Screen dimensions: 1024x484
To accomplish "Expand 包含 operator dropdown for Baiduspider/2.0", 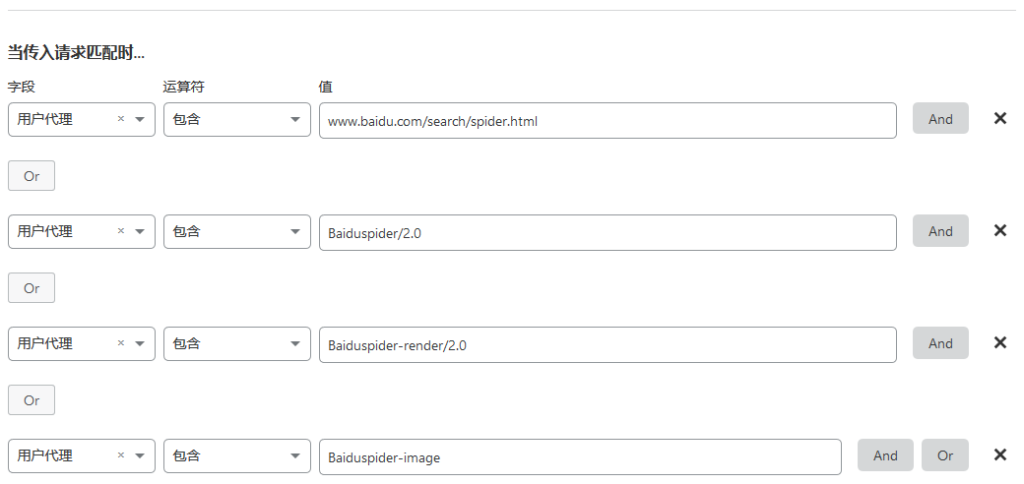I will pyautogui.click(x=237, y=232).
